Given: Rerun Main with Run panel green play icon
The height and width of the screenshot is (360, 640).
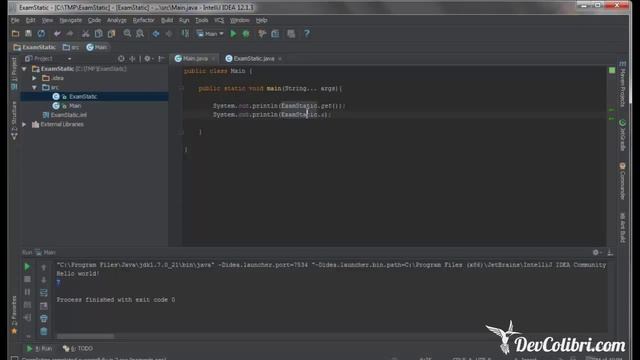Looking at the screenshot, I should [x=27, y=267].
